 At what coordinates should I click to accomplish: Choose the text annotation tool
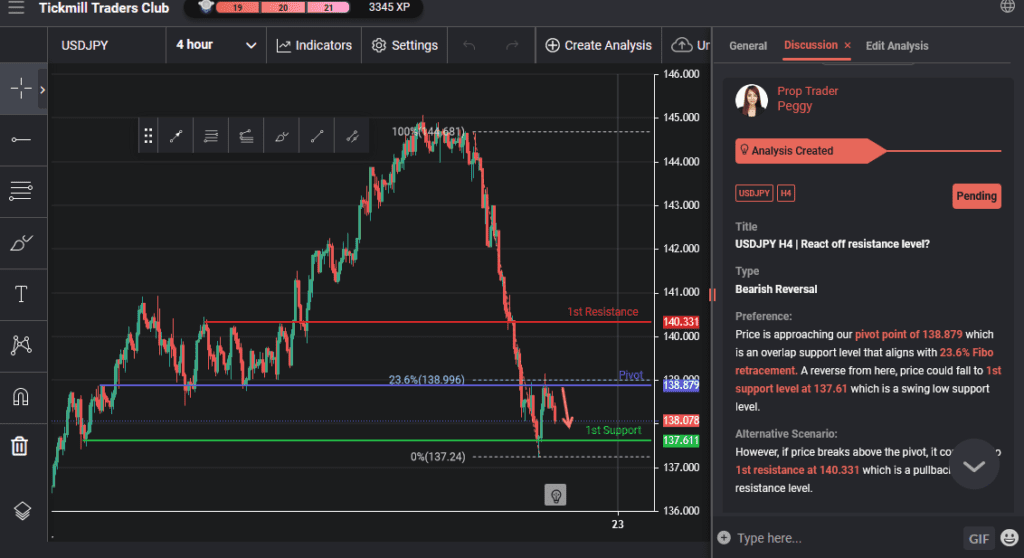click(20, 293)
